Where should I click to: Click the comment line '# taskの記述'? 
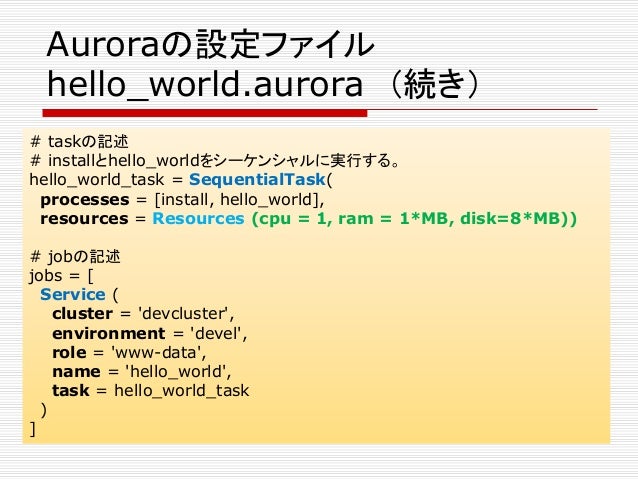point(79,142)
